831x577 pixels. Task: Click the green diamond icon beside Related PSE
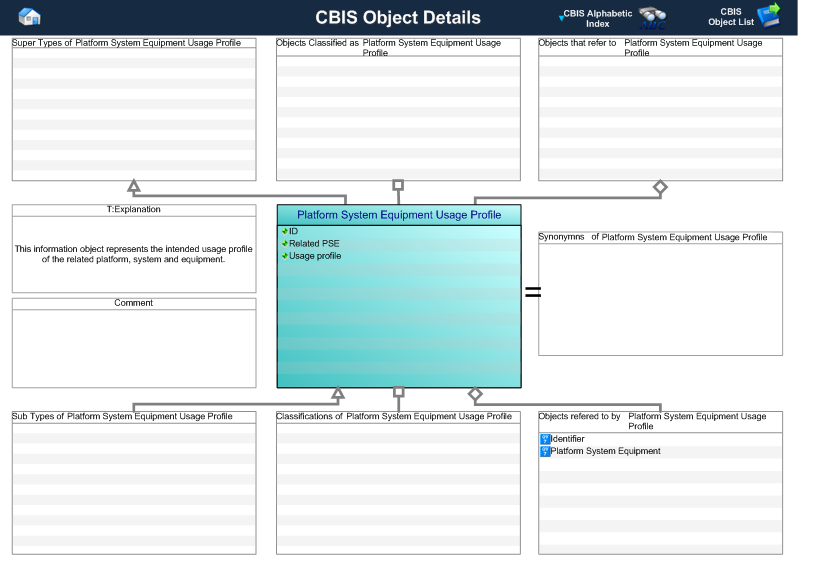(285, 243)
